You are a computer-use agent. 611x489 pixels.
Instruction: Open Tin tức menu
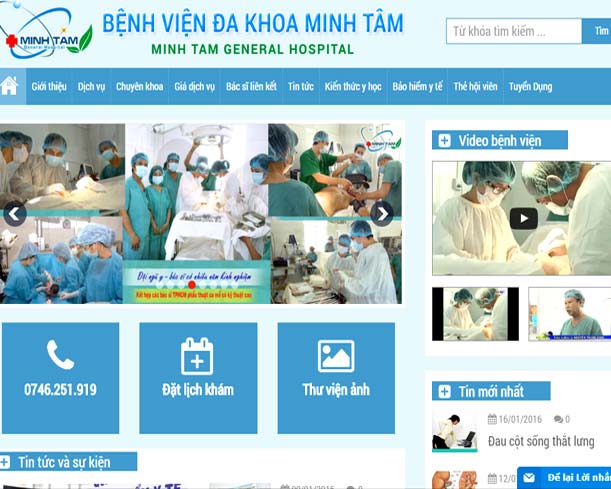pyautogui.click(x=300, y=87)
